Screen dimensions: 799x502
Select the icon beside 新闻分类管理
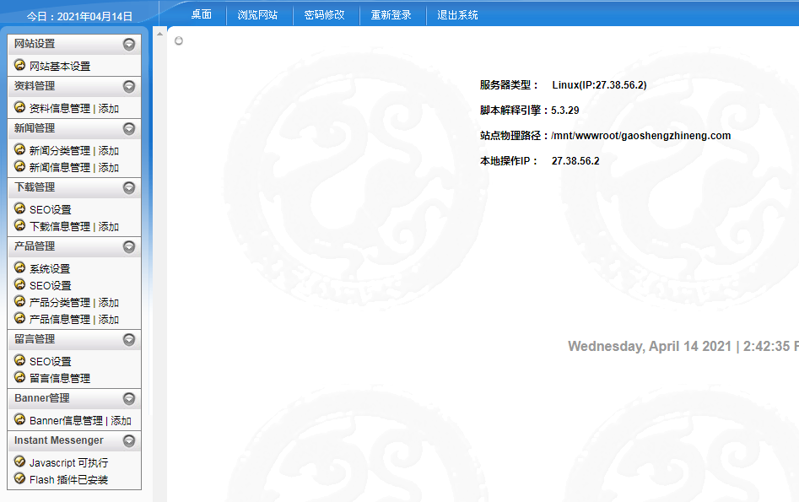(x=20, y=150)
